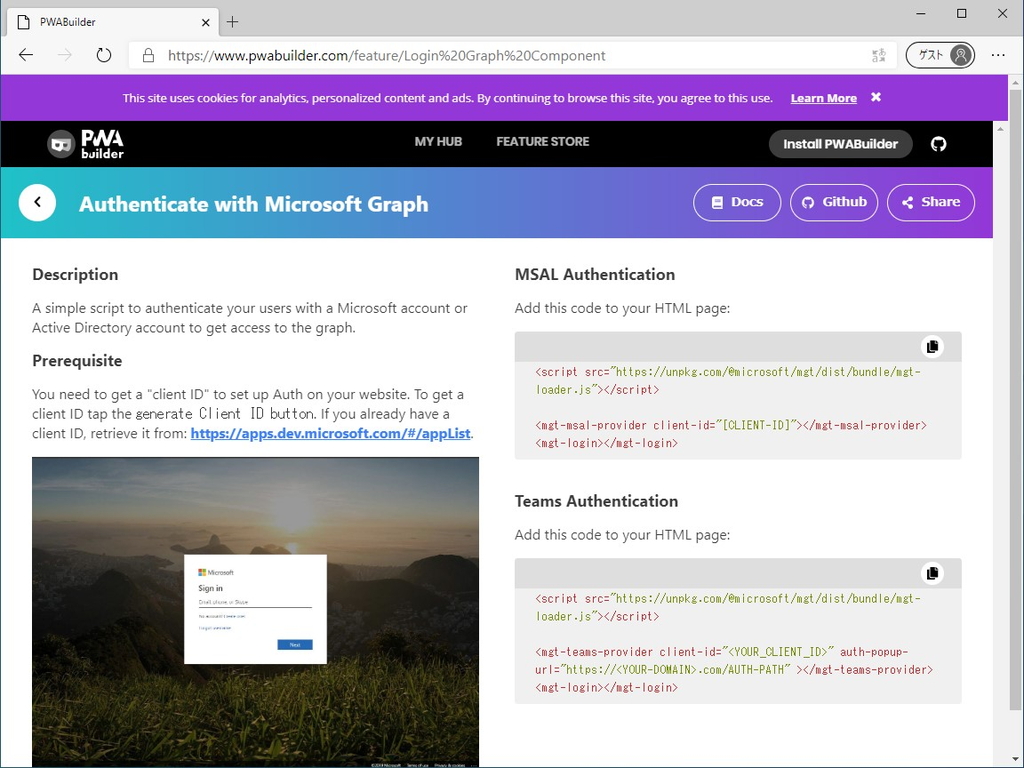This screenshot has width=1024, height=768.
Task: Dismiss the cookie notice with the X
Action: click(x=875, y=97)
